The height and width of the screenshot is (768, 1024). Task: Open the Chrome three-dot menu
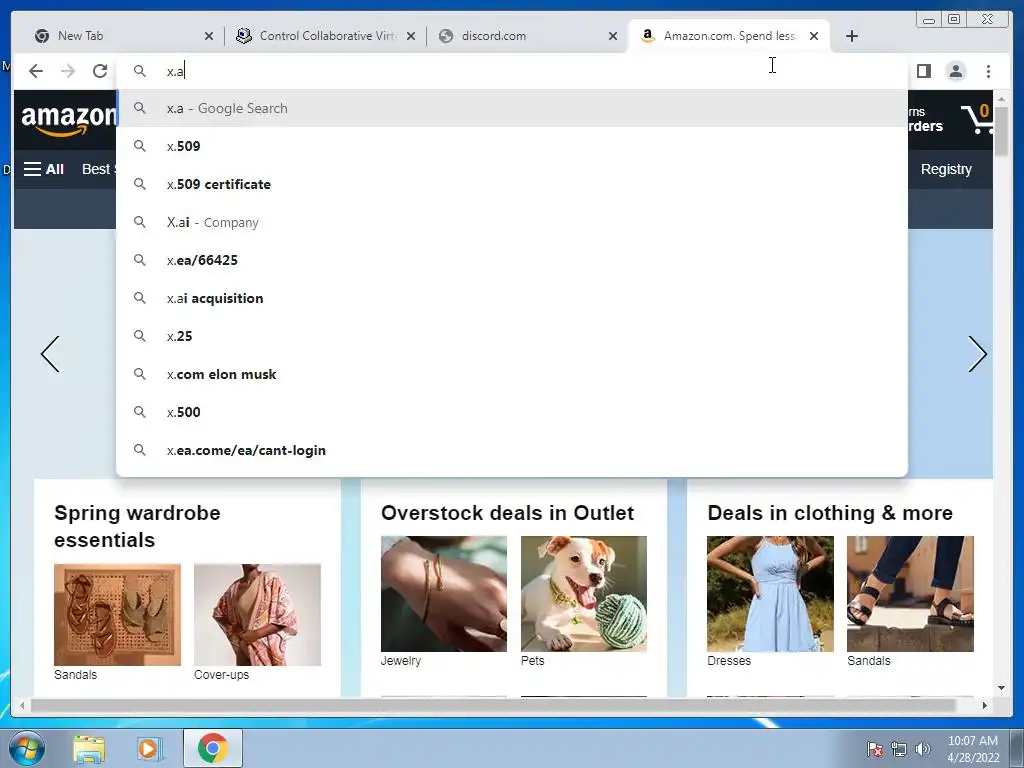click(988, 71)
